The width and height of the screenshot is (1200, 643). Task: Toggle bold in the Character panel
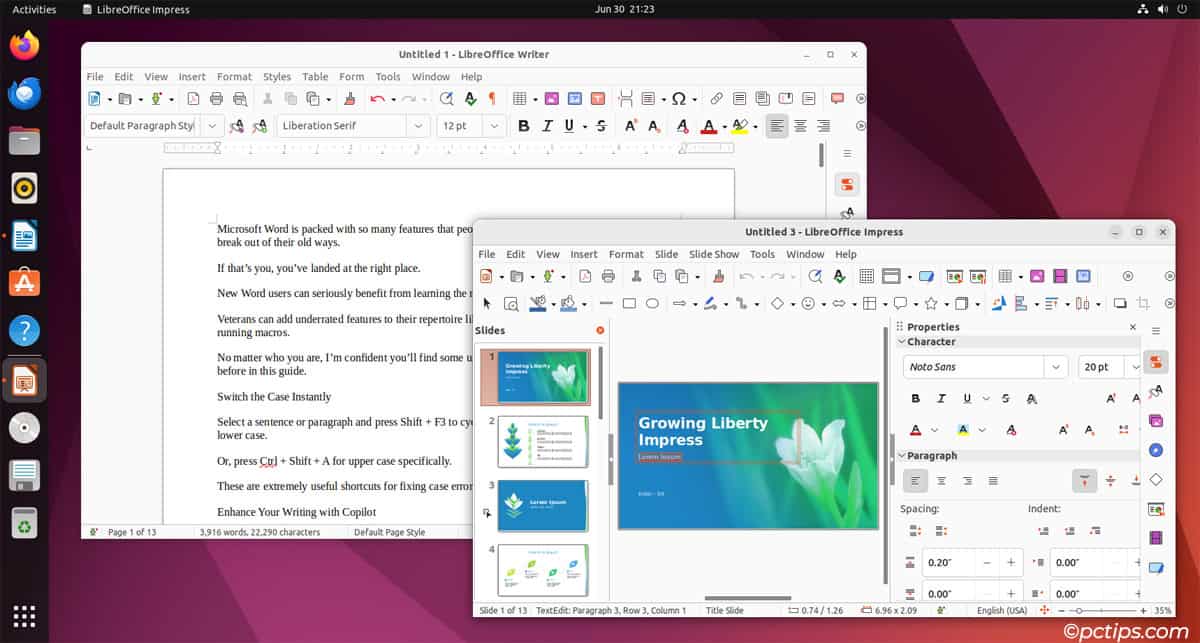(x=915, y=397)
